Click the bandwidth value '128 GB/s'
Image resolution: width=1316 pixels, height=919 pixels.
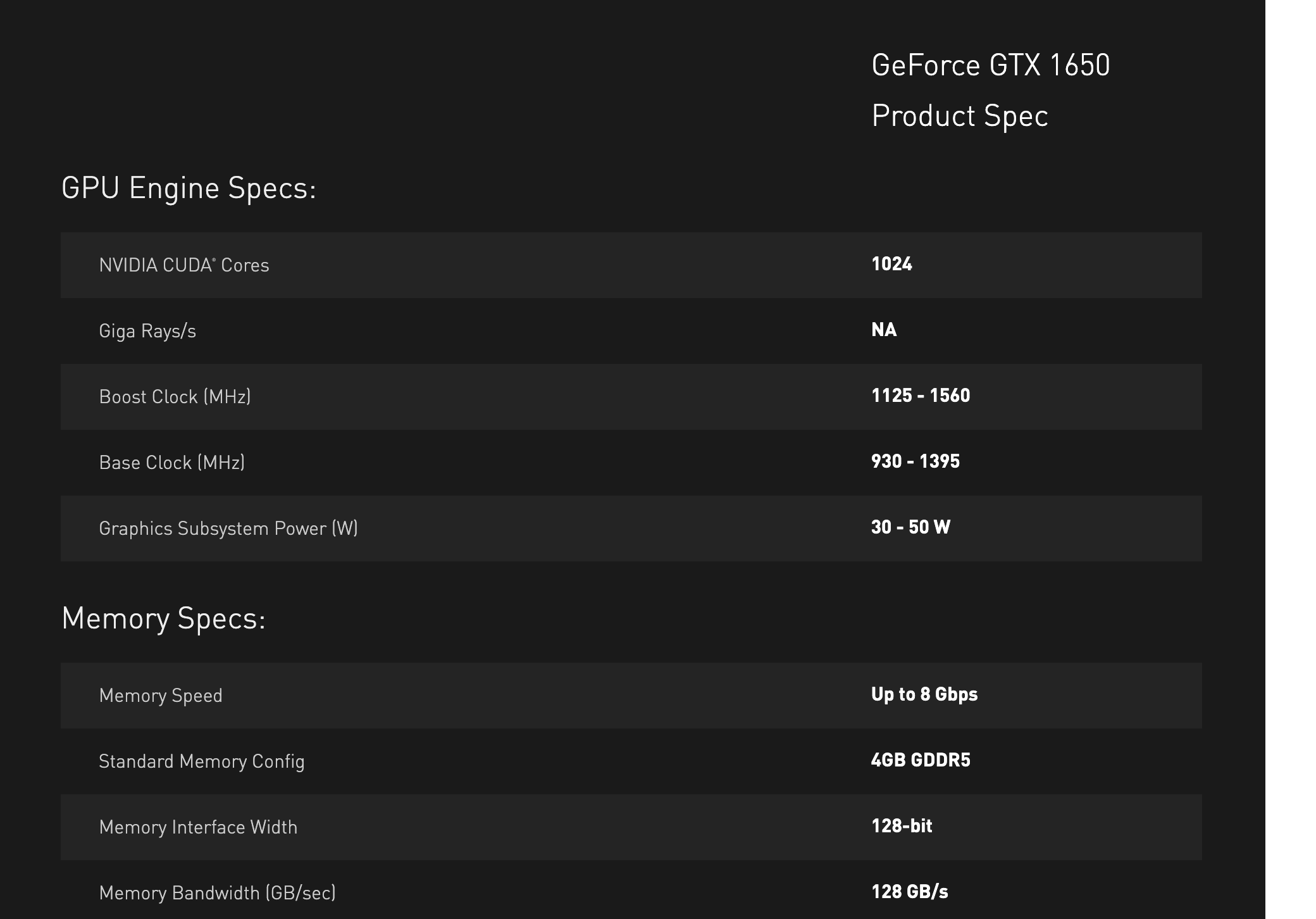910,892
